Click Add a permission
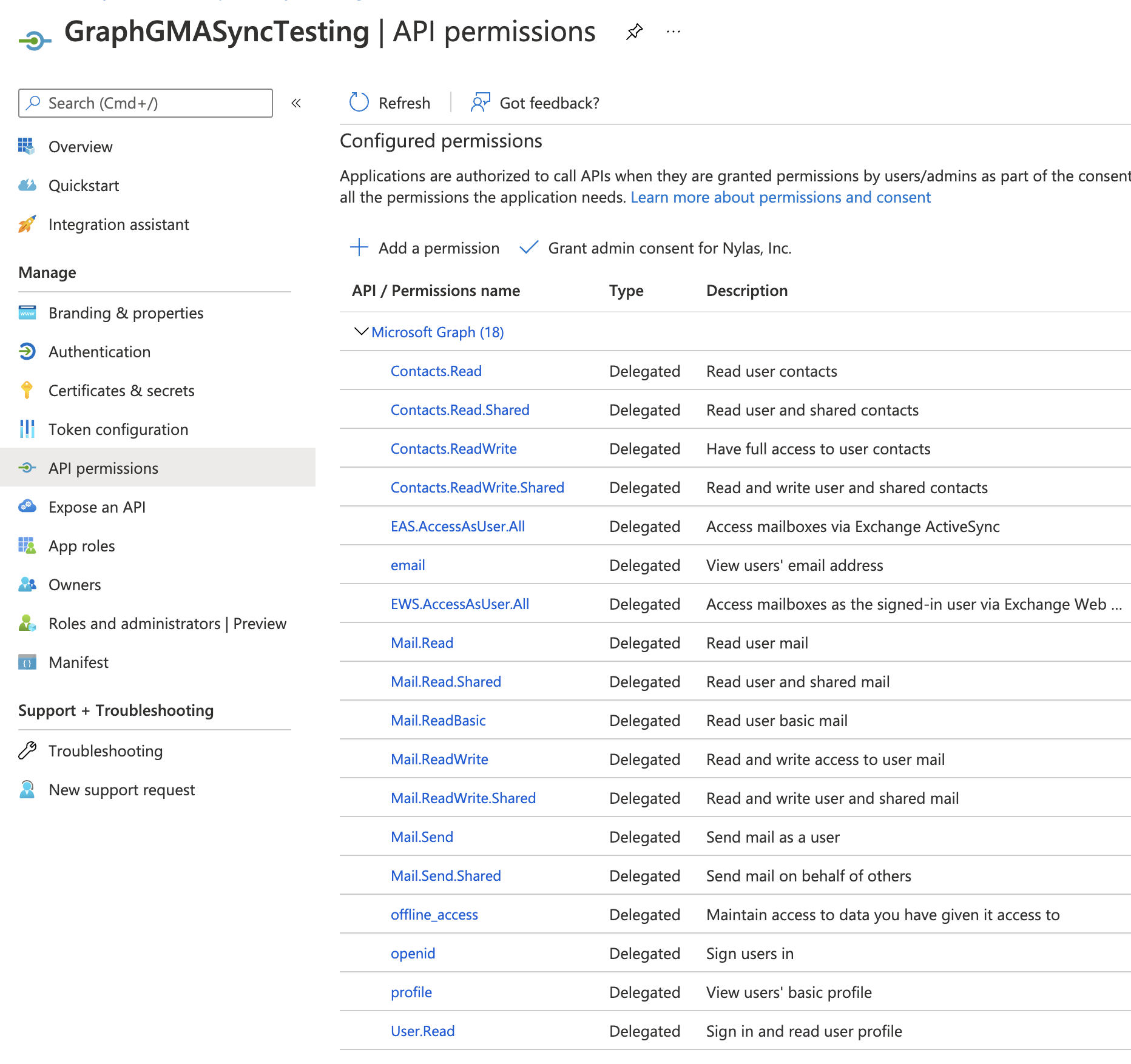 (425, 247)
